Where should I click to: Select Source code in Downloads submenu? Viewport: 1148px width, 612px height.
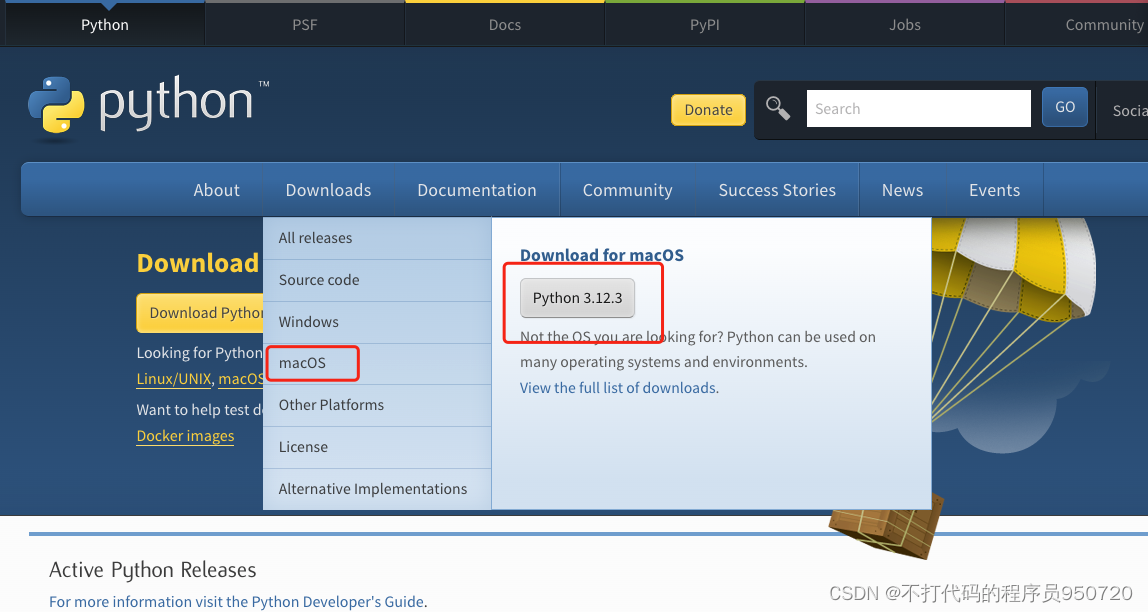377,280
